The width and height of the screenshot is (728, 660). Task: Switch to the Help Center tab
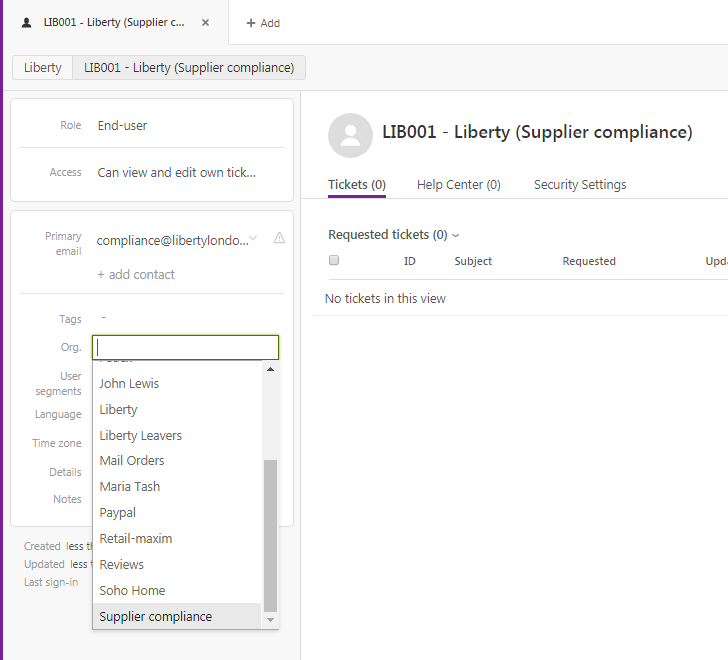458,185
